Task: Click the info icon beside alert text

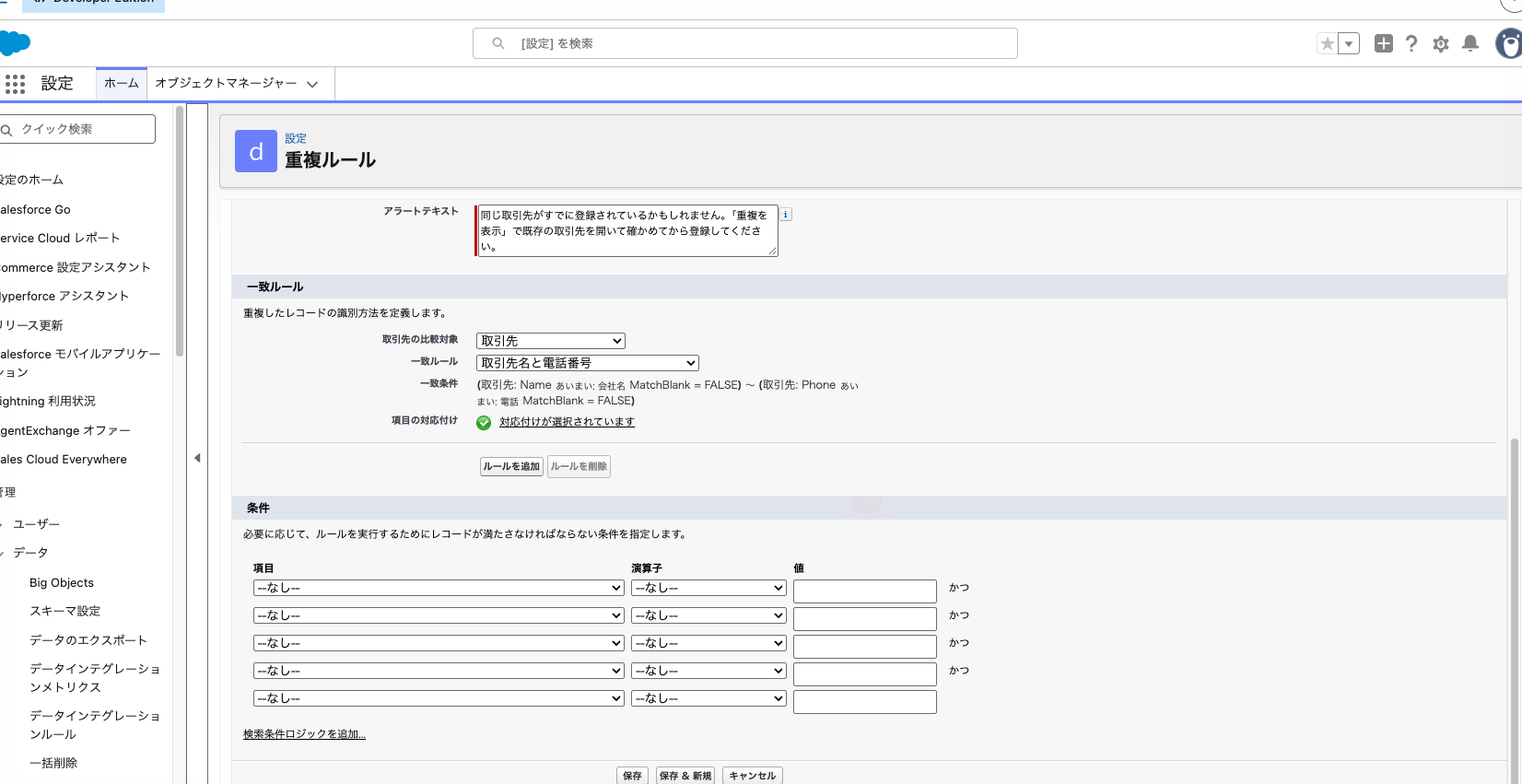Action: [x=786, y=215]
